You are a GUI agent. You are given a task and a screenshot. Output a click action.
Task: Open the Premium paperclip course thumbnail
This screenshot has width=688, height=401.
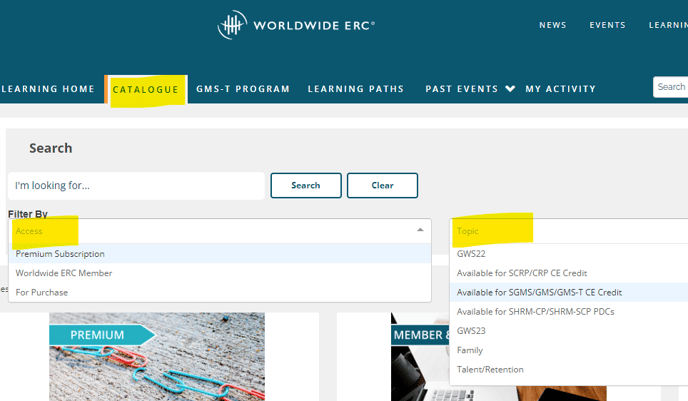[x=157, y=358]
